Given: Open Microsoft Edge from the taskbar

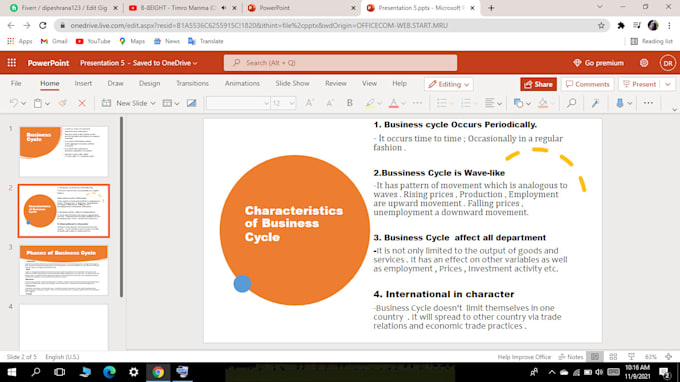Looking at the screenshot, I should pos(109,372).
